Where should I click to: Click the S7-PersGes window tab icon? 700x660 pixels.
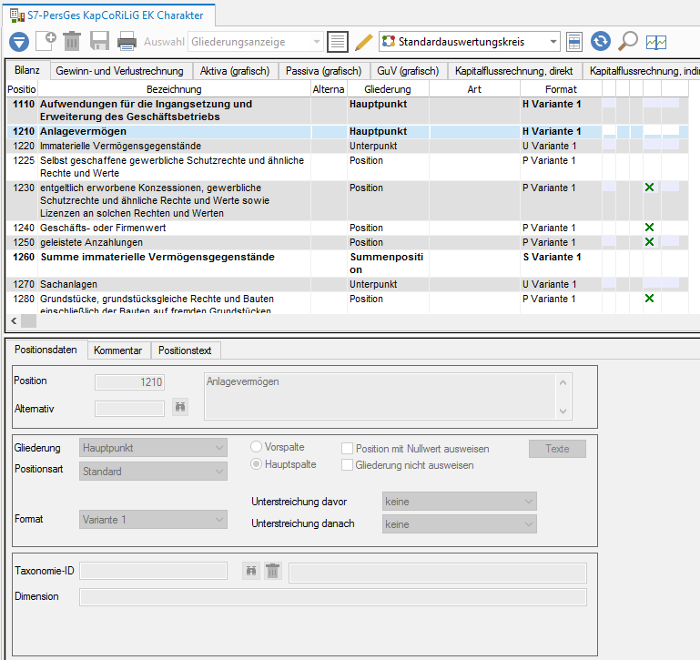[x=17, y=15]
